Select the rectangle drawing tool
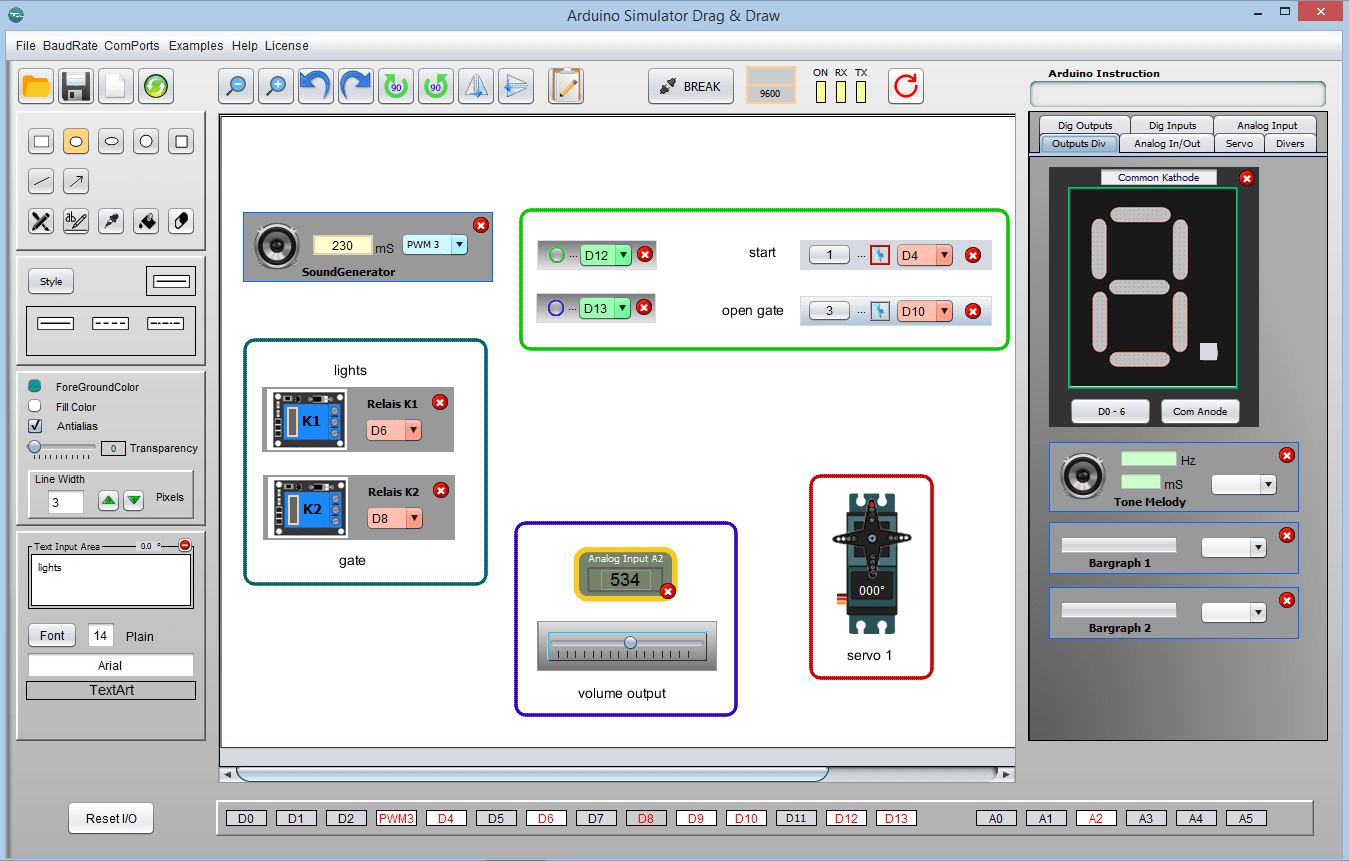The width and height of the screenshot is (1349, 861). (x=40, y=141)
